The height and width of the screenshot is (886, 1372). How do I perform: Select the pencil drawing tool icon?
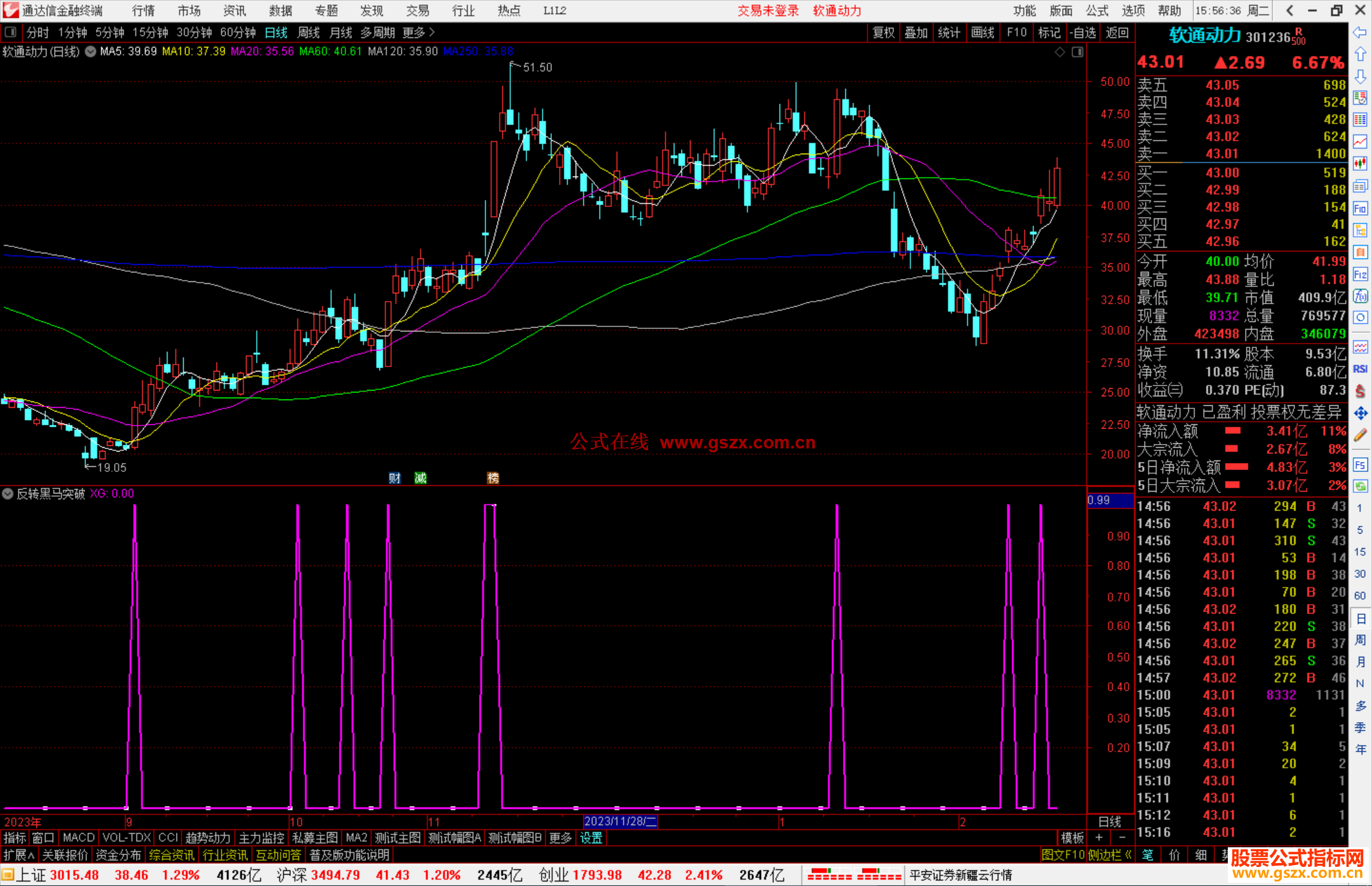(x=1360, y=436)
